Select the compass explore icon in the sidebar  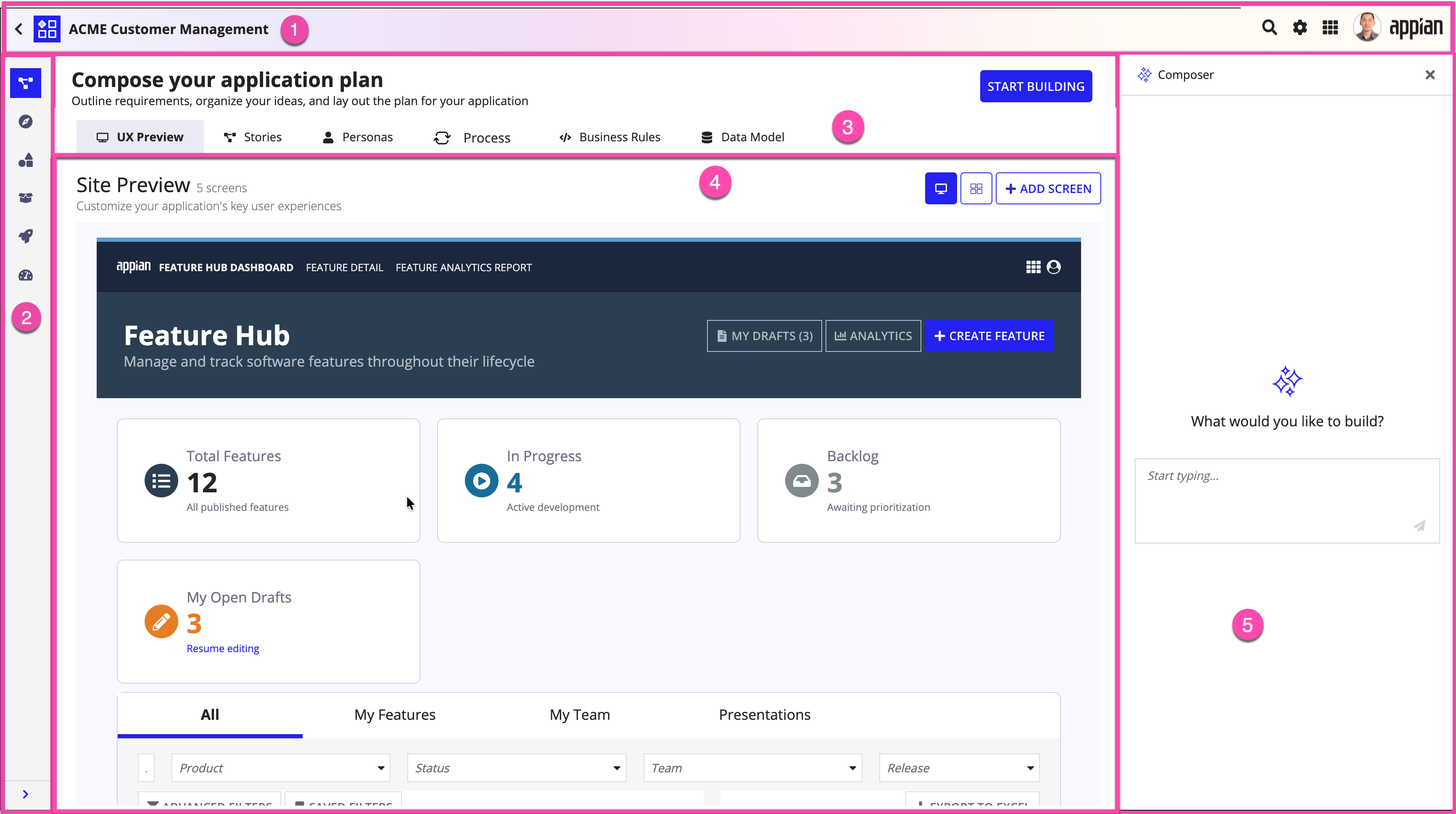click(26, 122)
